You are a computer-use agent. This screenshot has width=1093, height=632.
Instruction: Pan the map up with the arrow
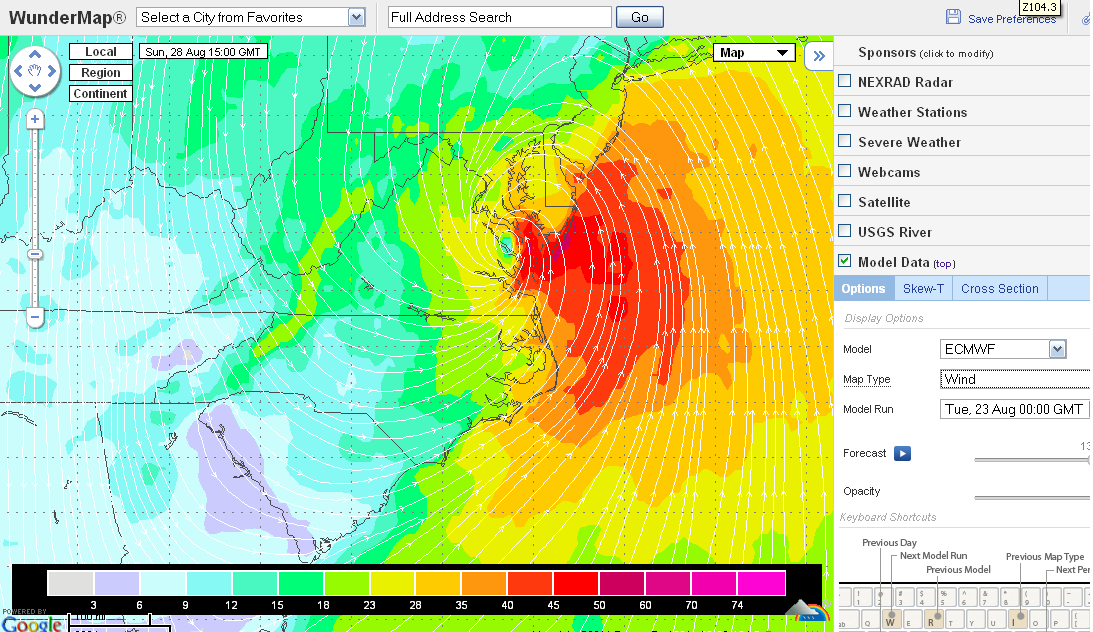click(35, 54)
